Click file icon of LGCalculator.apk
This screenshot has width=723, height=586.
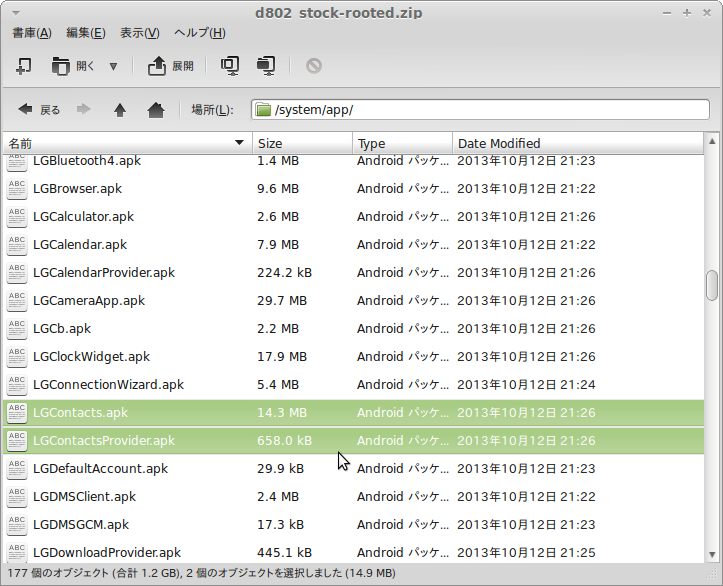click(17, 217)
